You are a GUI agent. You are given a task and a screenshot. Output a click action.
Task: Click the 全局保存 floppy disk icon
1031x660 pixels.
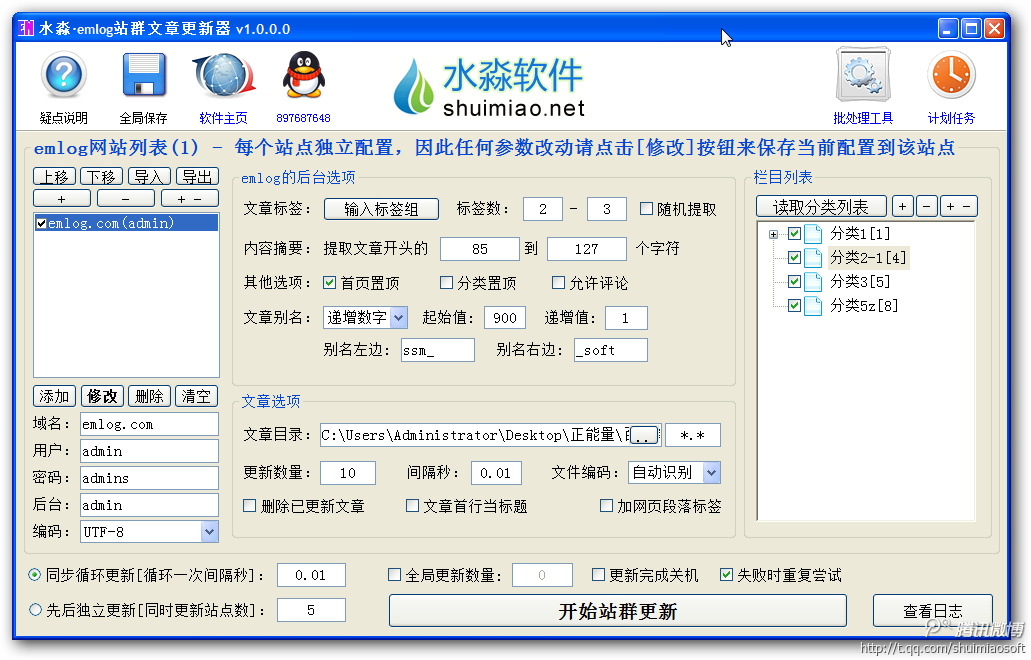point(144,76)
